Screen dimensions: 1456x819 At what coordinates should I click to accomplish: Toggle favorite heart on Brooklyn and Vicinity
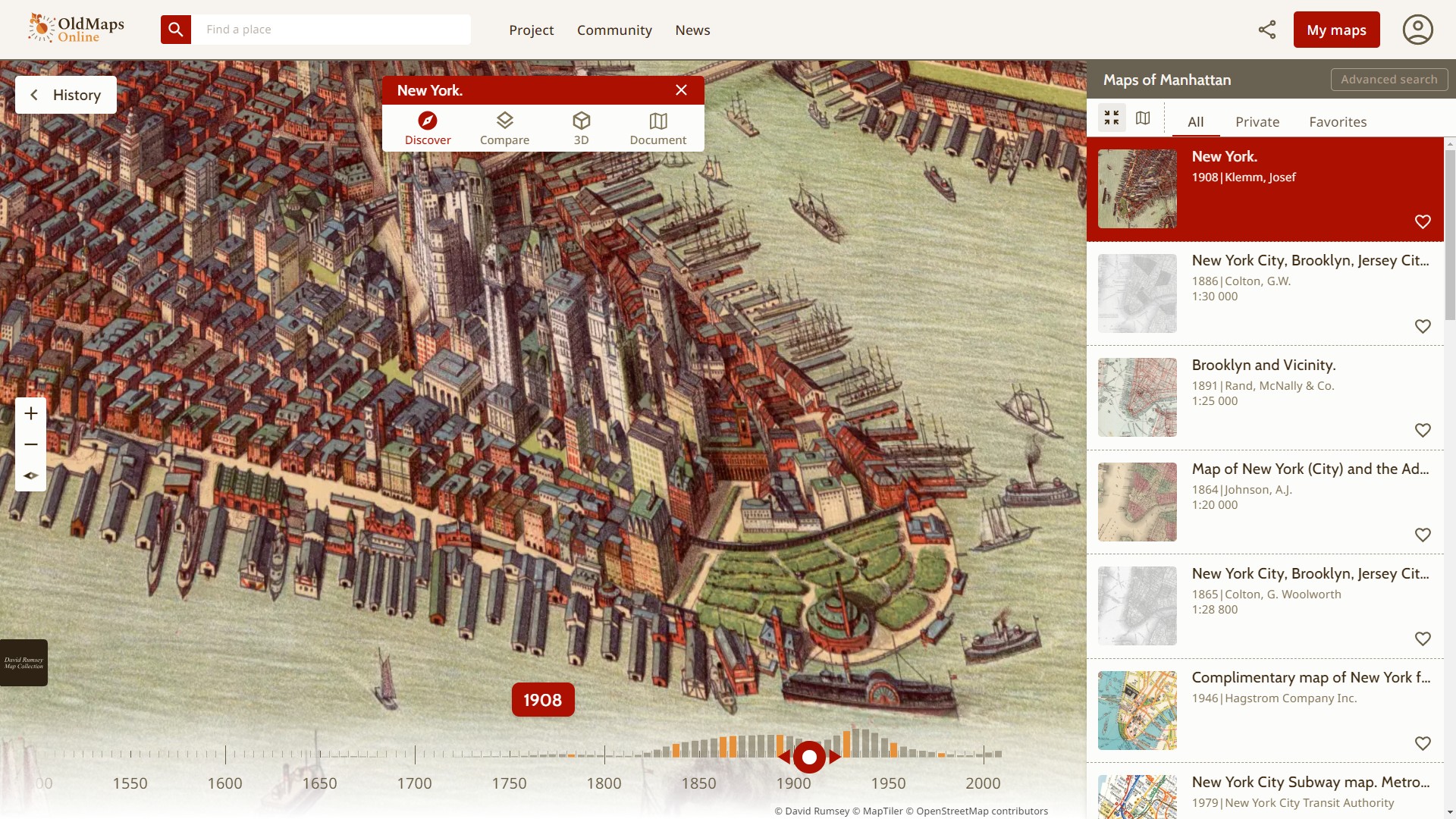[x=1422, y=430]
